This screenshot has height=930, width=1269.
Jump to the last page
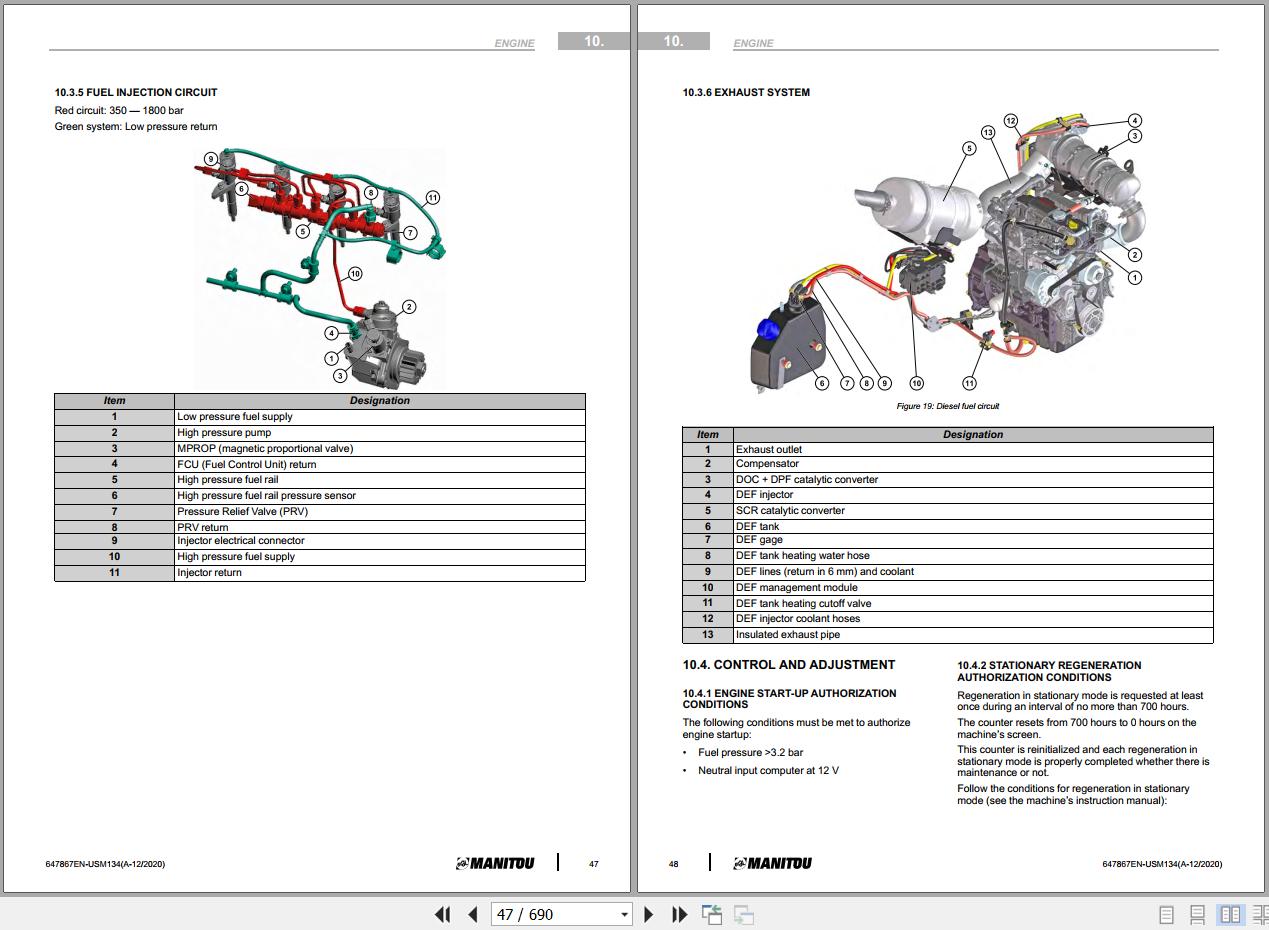click(680, 914)
